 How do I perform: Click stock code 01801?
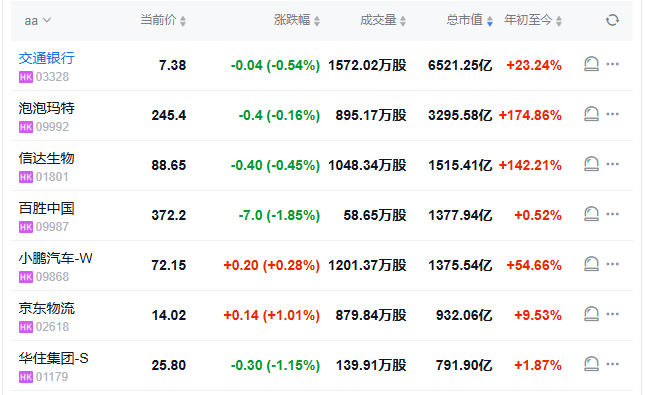click(52, 177)
